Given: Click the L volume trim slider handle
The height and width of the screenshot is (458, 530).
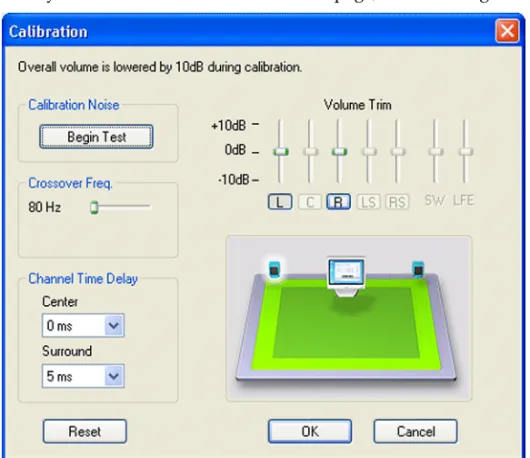Looking at the screenshot, I should coord(281,151).
